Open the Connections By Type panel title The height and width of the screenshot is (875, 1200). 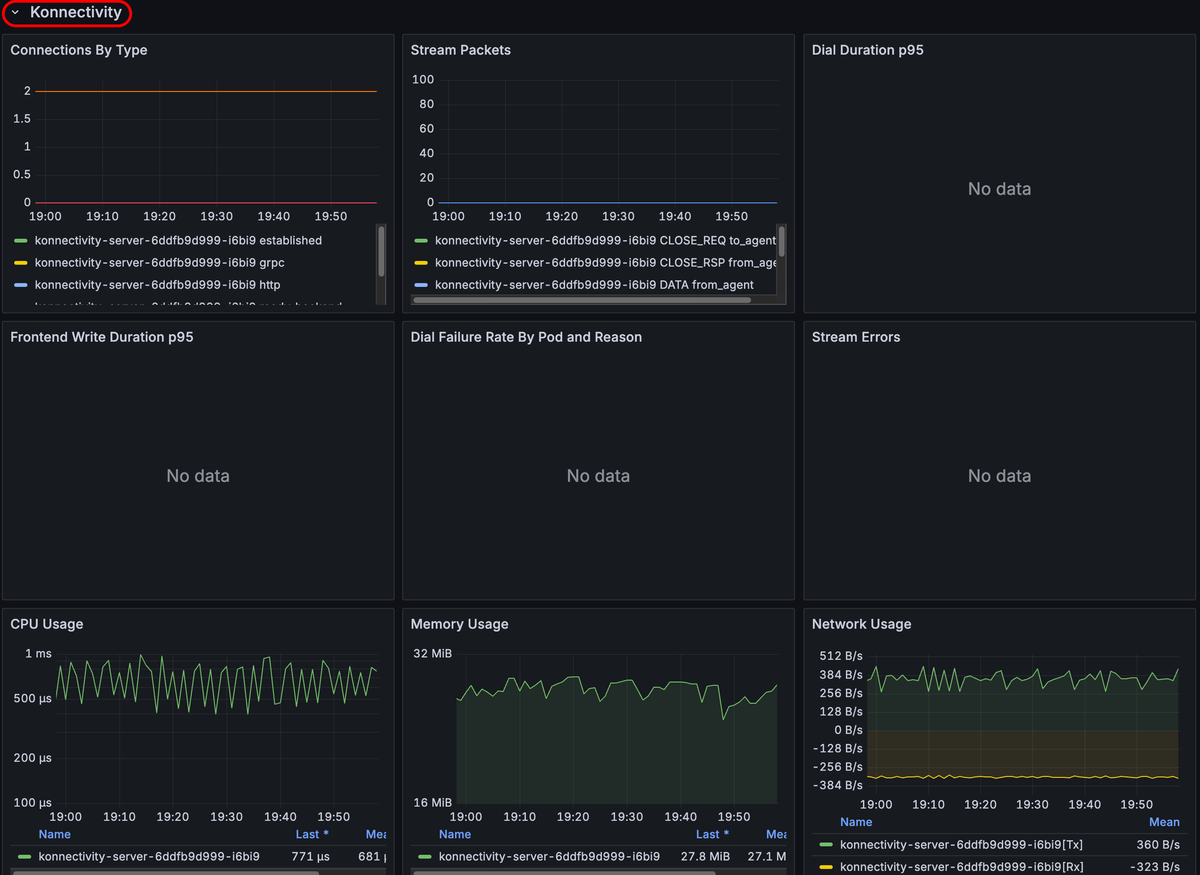79,50
